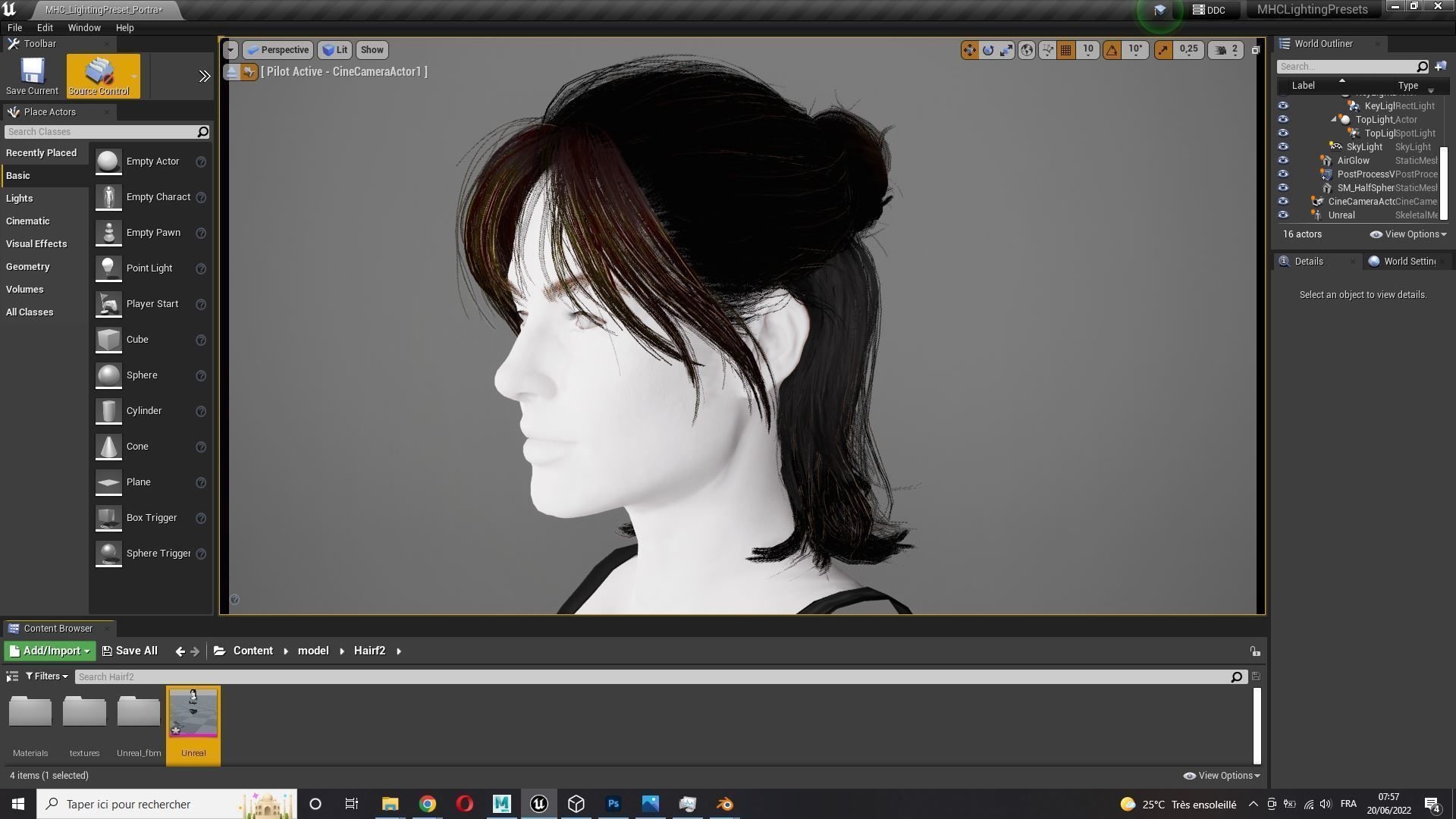1456x819 pixels.
Task: Select the All Classes category
Action: tap(30, 312)
